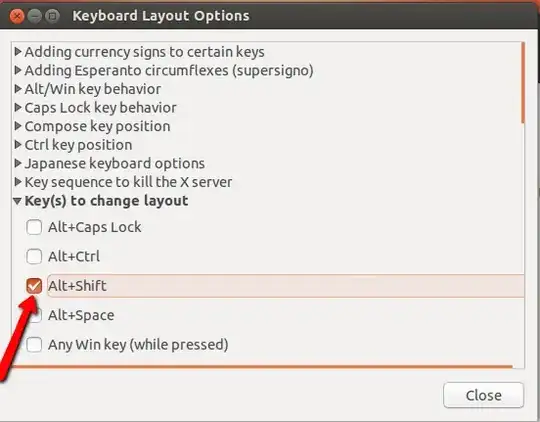Enable the Alt+Caps Lock checkbox
540x422 pixels.
click(x=34, y=227)
